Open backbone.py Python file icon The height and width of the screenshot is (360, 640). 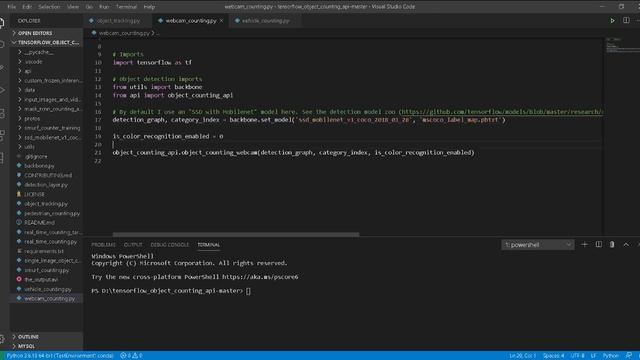point(19,166)
